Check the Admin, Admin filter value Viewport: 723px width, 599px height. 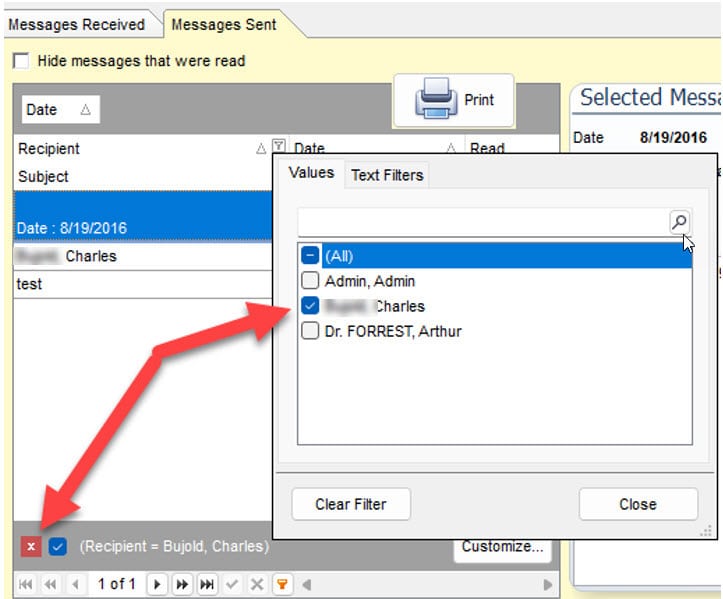click(x=310, y=281)
